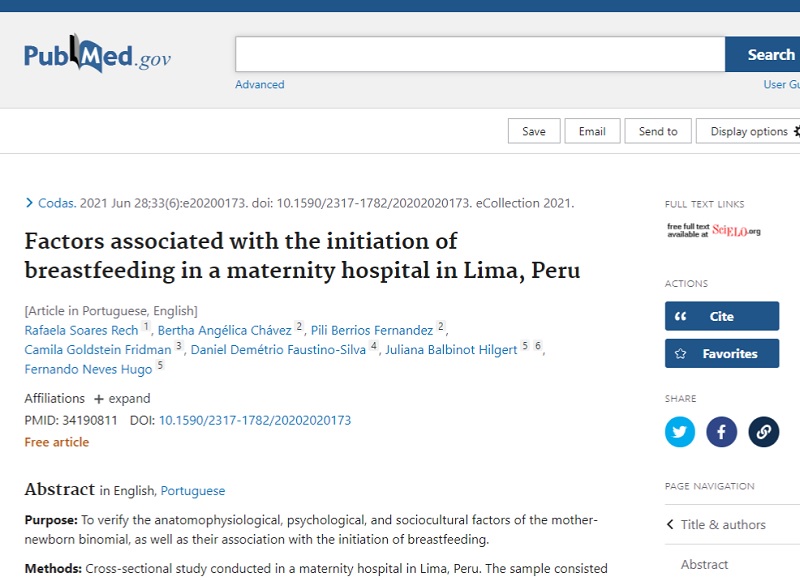Expand the Affiliations list
800x581 pixels.
(x=122, y=399)
